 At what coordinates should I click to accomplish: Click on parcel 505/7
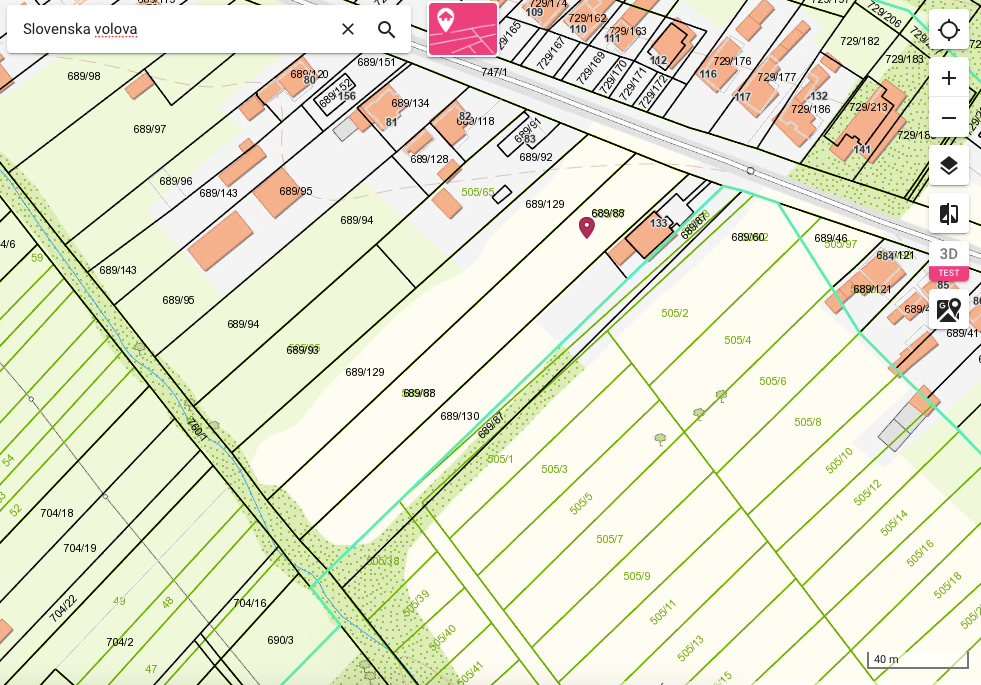coord(610,539)
